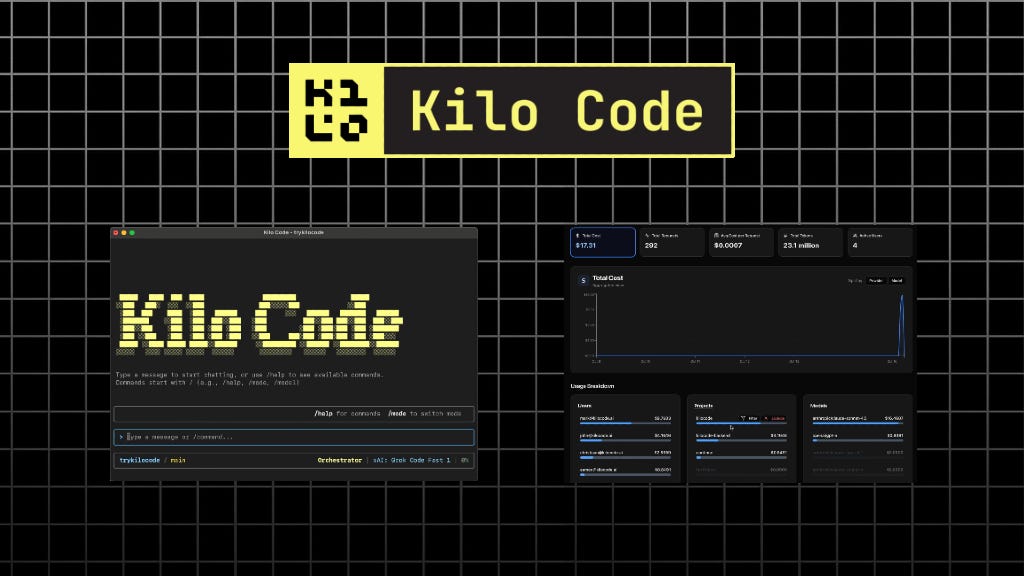
Task: Click the 'main' branch label in status bar
Action: click(x=178, y=460)
